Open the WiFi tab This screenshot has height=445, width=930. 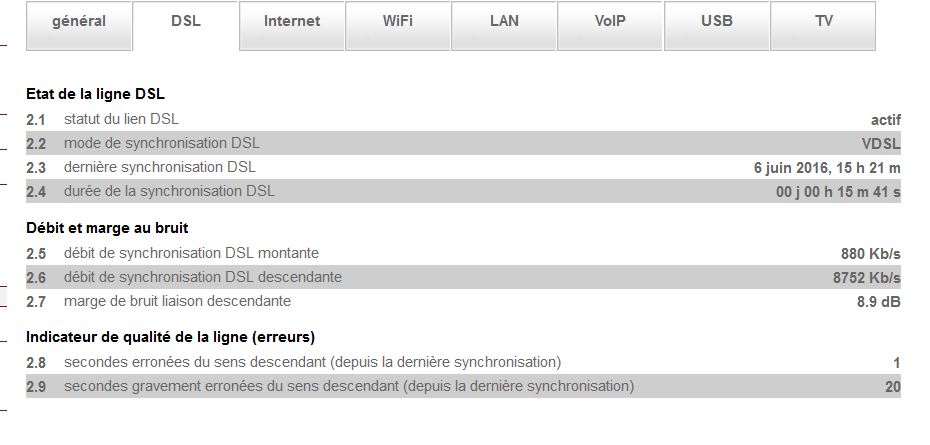click(398, 22)
